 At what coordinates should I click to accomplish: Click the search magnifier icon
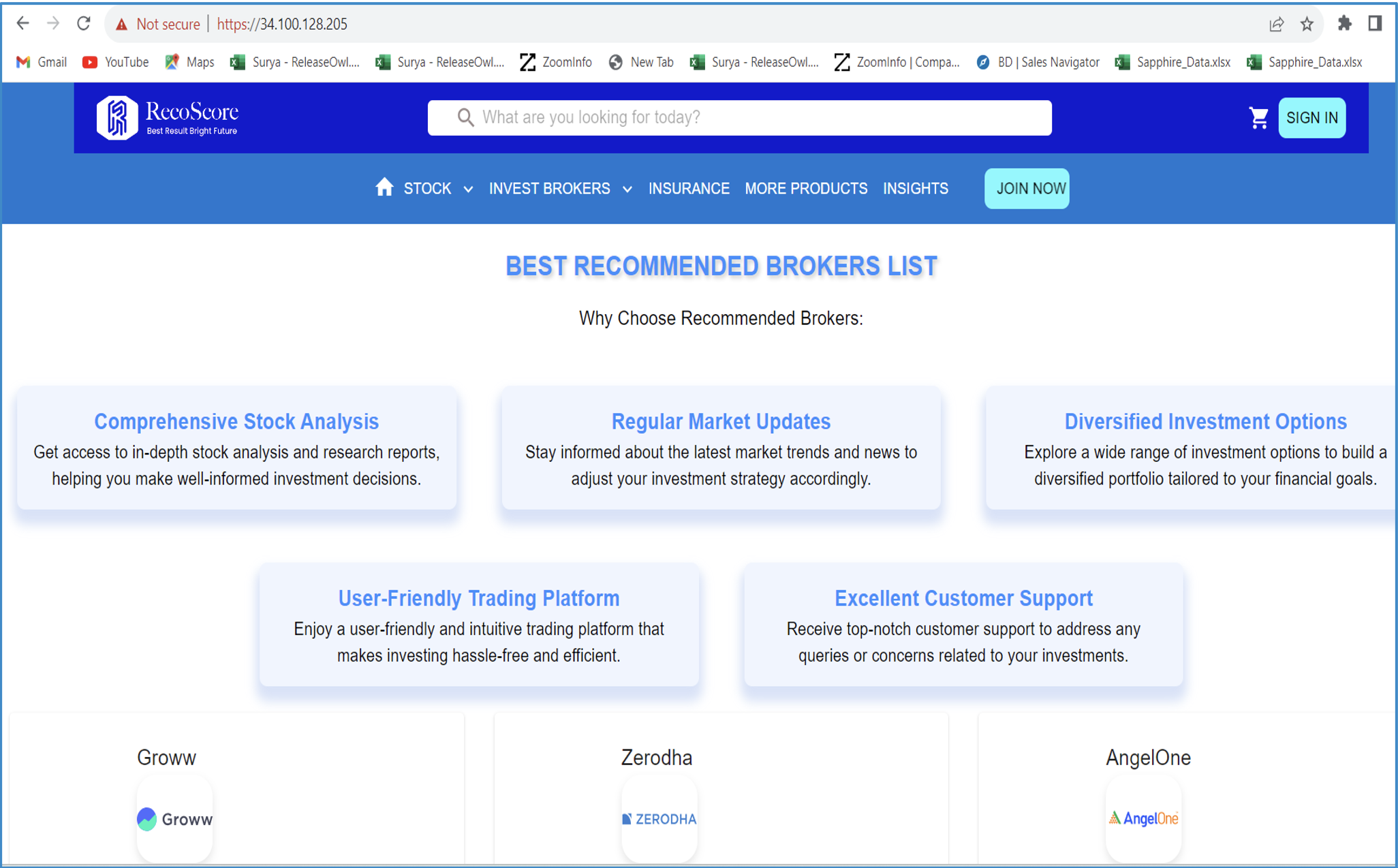(x=465, y=117)
